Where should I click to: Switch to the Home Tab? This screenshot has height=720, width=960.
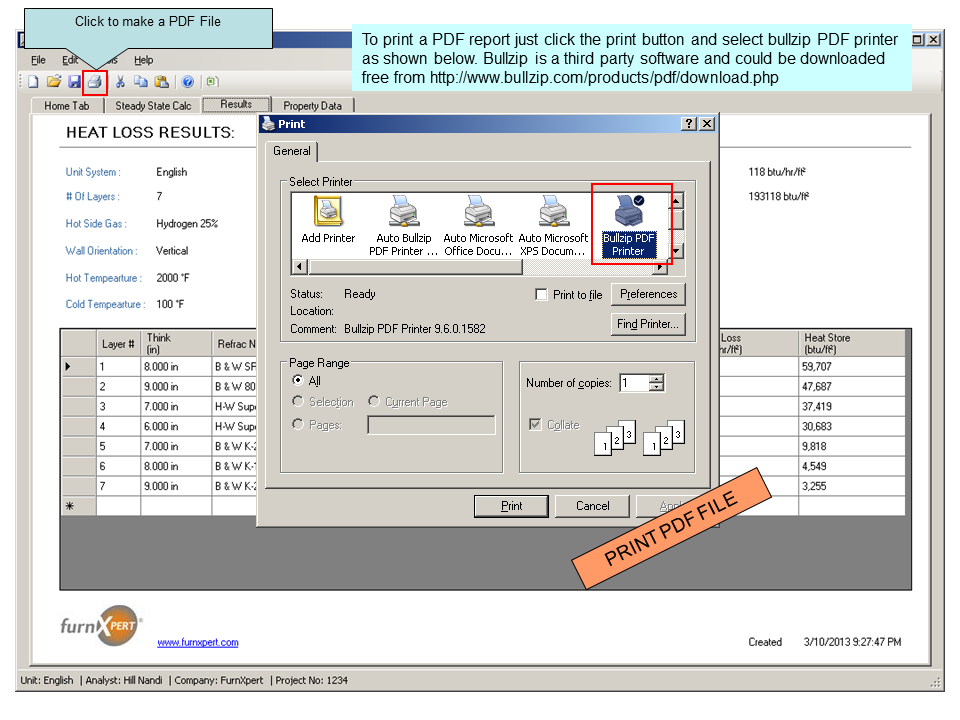(67, 106)
